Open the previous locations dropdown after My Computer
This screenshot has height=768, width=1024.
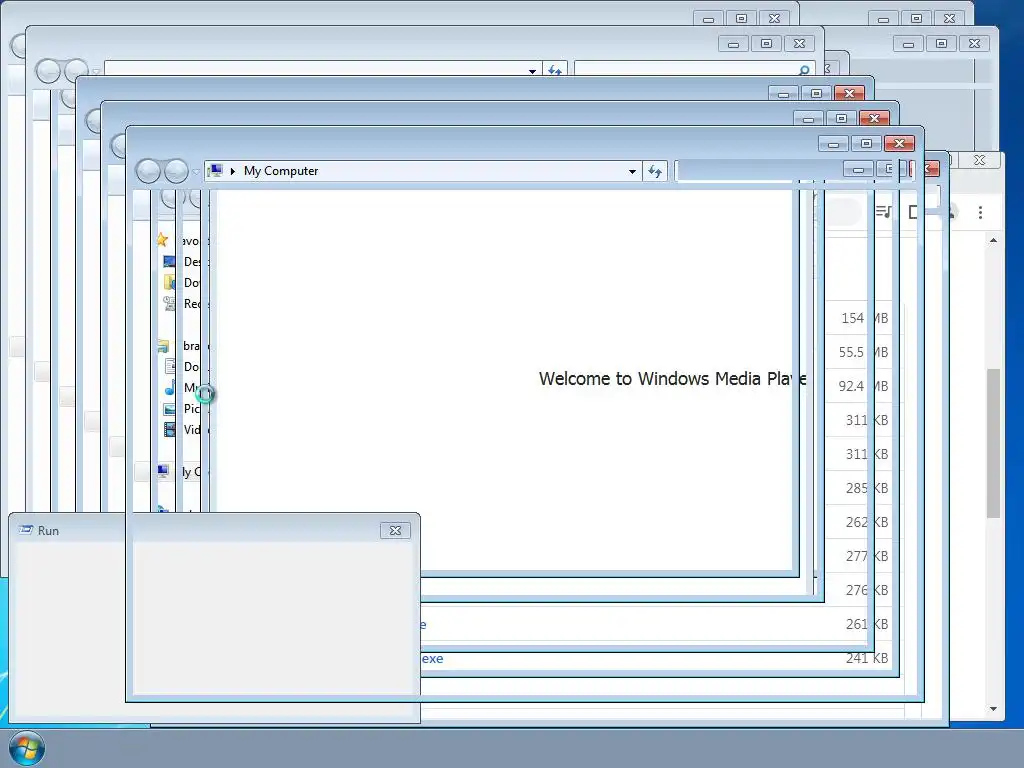[x=632, y=171]
